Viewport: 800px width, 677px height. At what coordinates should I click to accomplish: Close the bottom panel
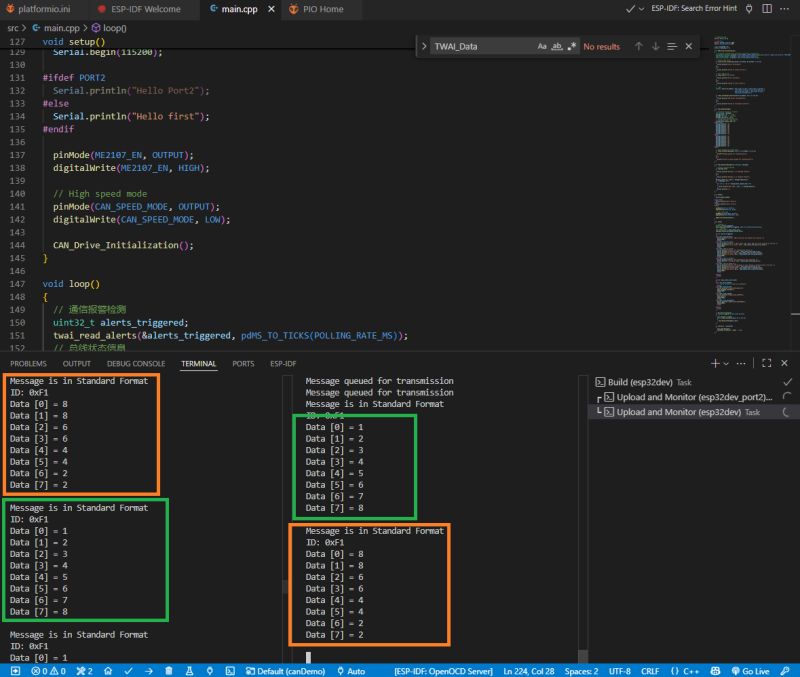click(785, 363)
